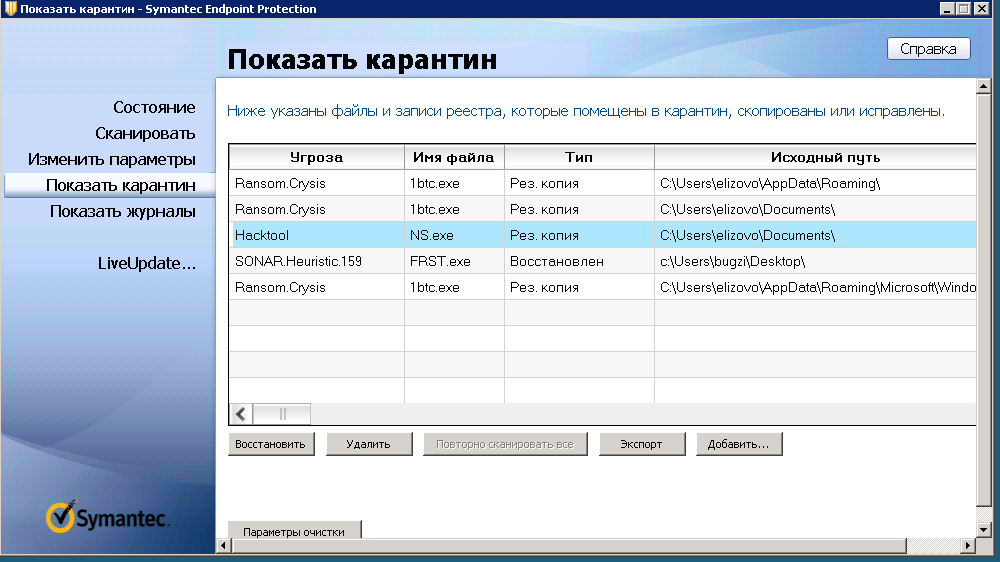1000x562 pixels.
Task: Close the Symantec window
Action: tap(982, 9)
